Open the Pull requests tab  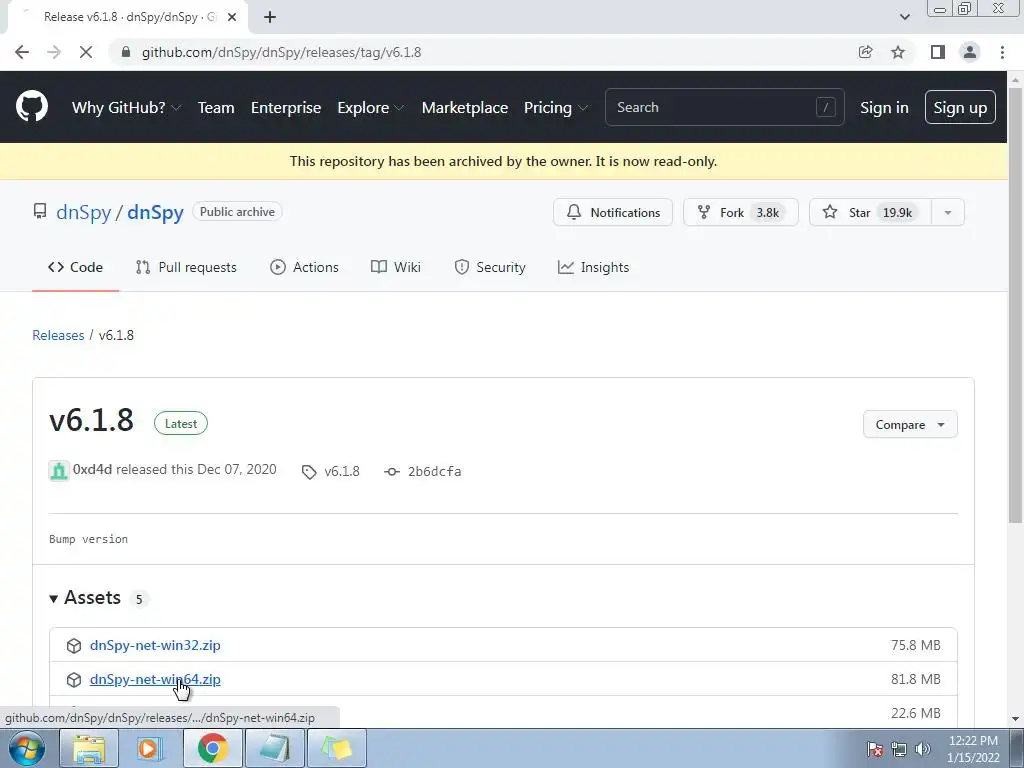[186, 267]
